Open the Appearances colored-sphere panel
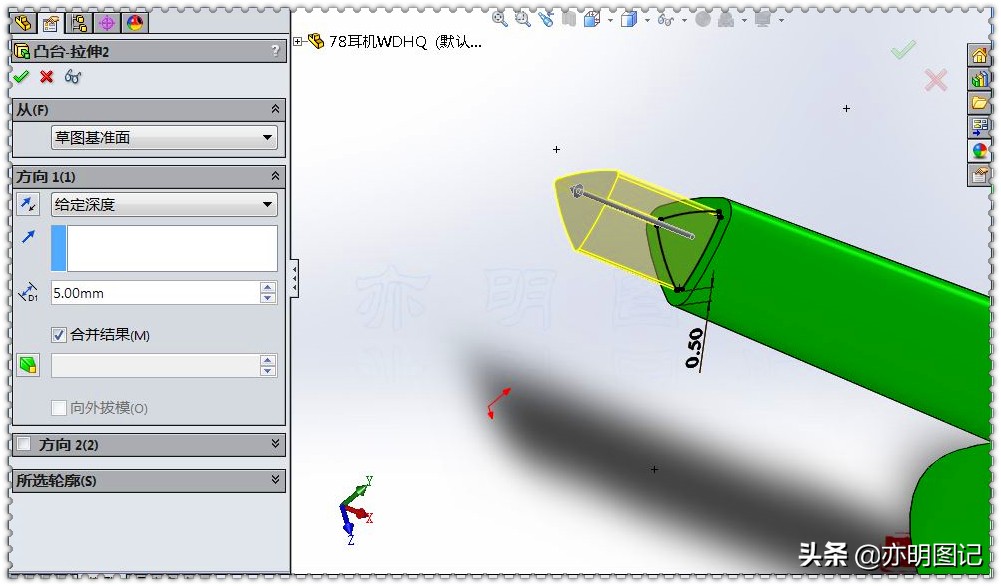Screen dimensions: 1001x586 pos(979,151)
